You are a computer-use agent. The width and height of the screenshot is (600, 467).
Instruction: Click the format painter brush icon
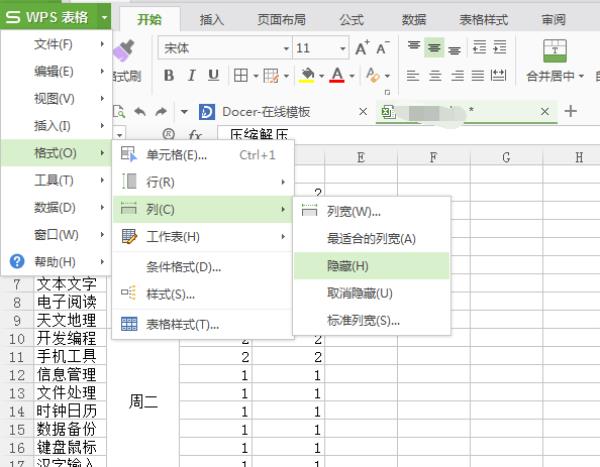pyautogui.click(x=125, y=50)
